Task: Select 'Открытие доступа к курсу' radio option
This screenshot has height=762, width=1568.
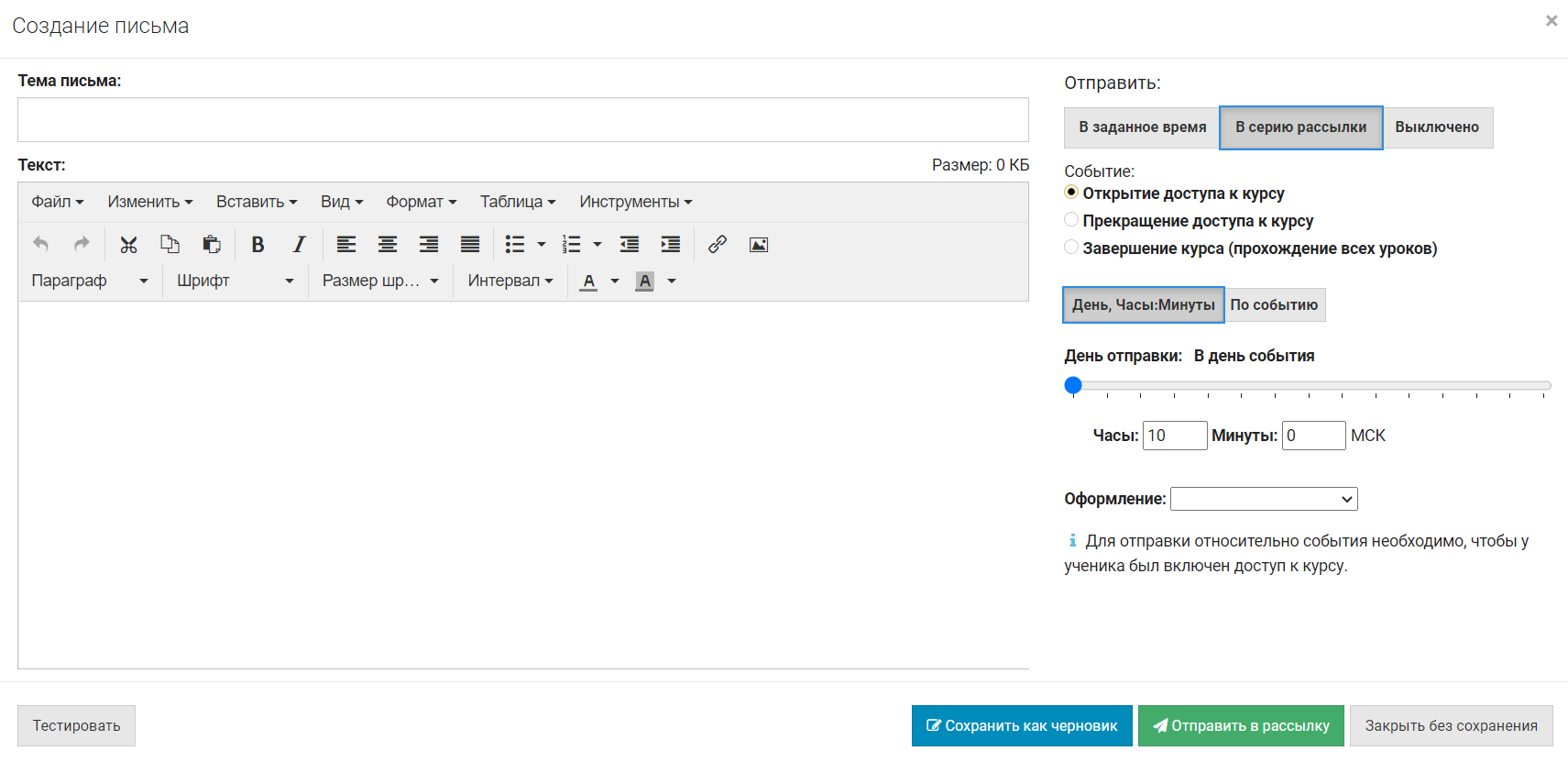Action: (x=1071, y=193)
